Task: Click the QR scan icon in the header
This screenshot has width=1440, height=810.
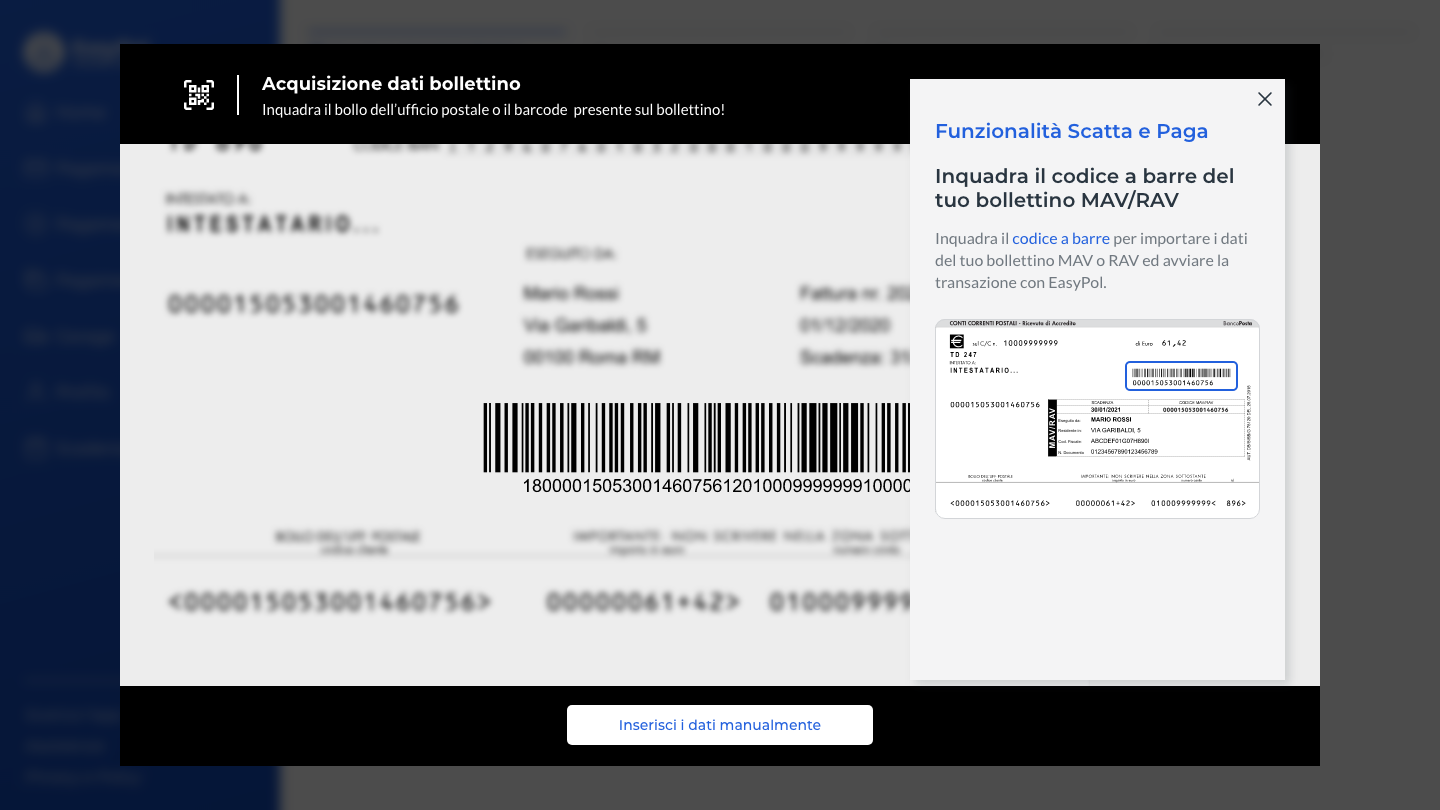Action: pyautogui.click(x=199, y=95)
